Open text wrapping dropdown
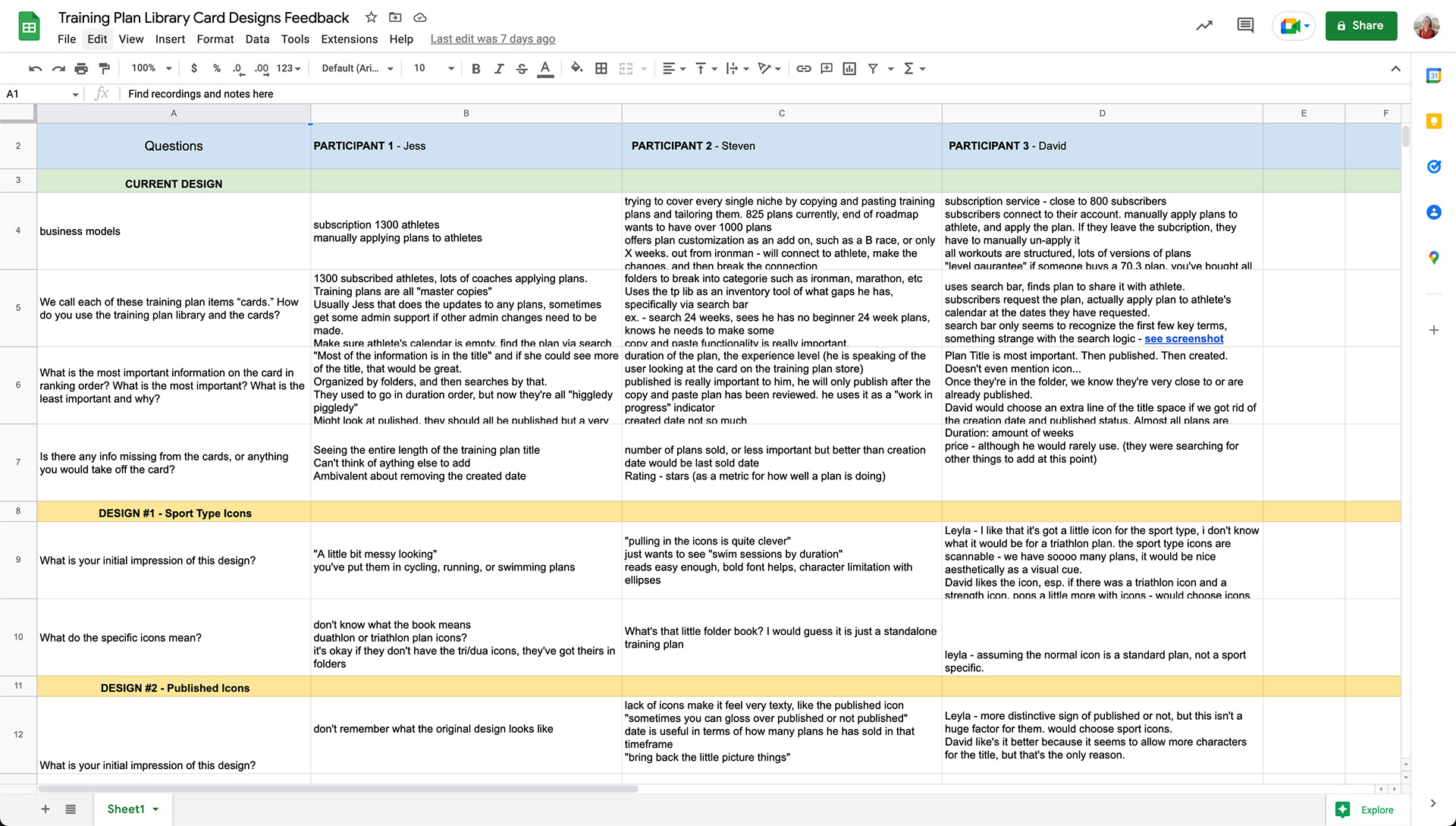 click(737, 68)
